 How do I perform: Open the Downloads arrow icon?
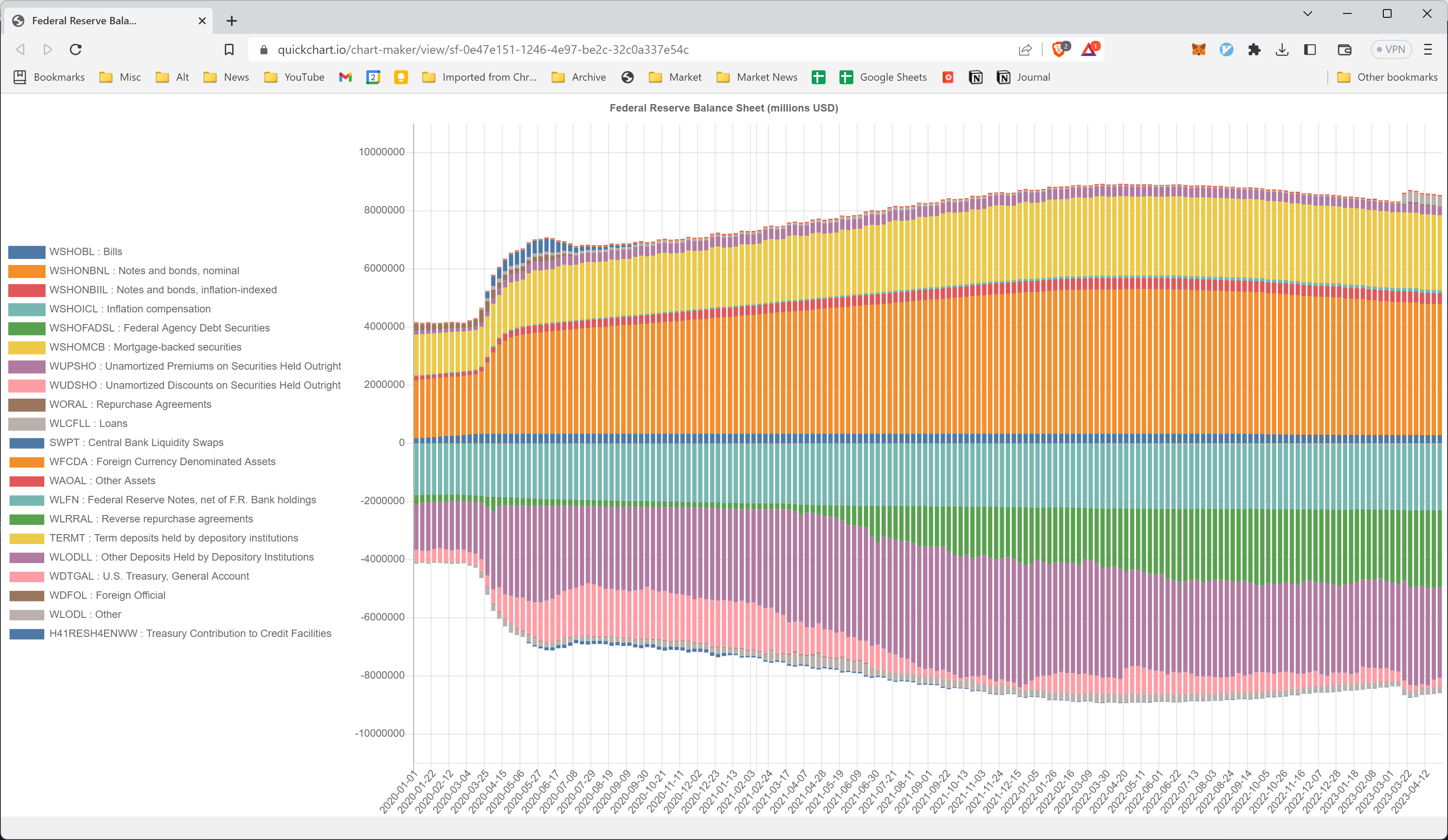[x=1282, y=49]
